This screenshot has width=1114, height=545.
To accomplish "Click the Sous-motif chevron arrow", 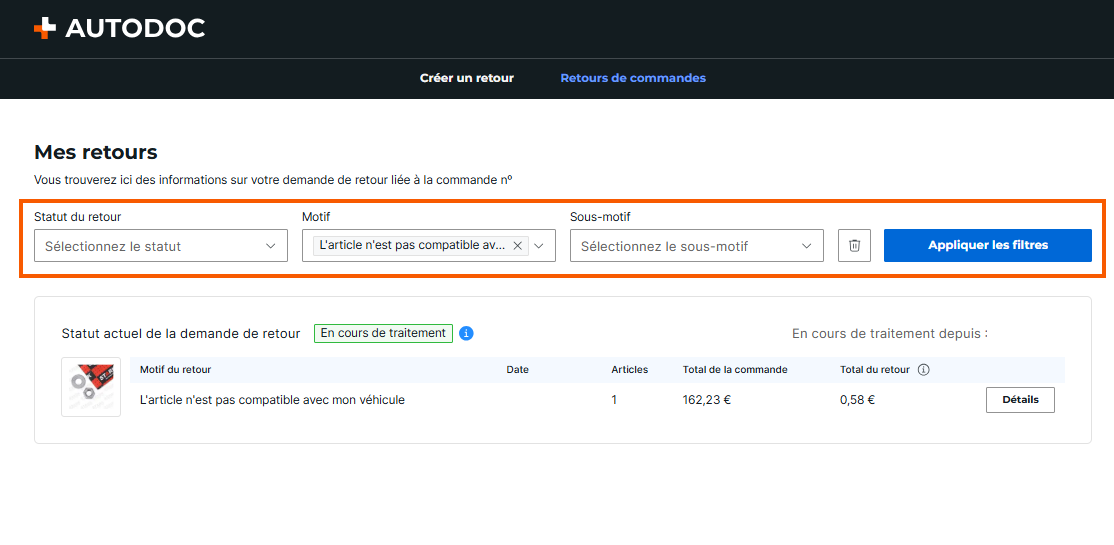I will coord(806,246).
